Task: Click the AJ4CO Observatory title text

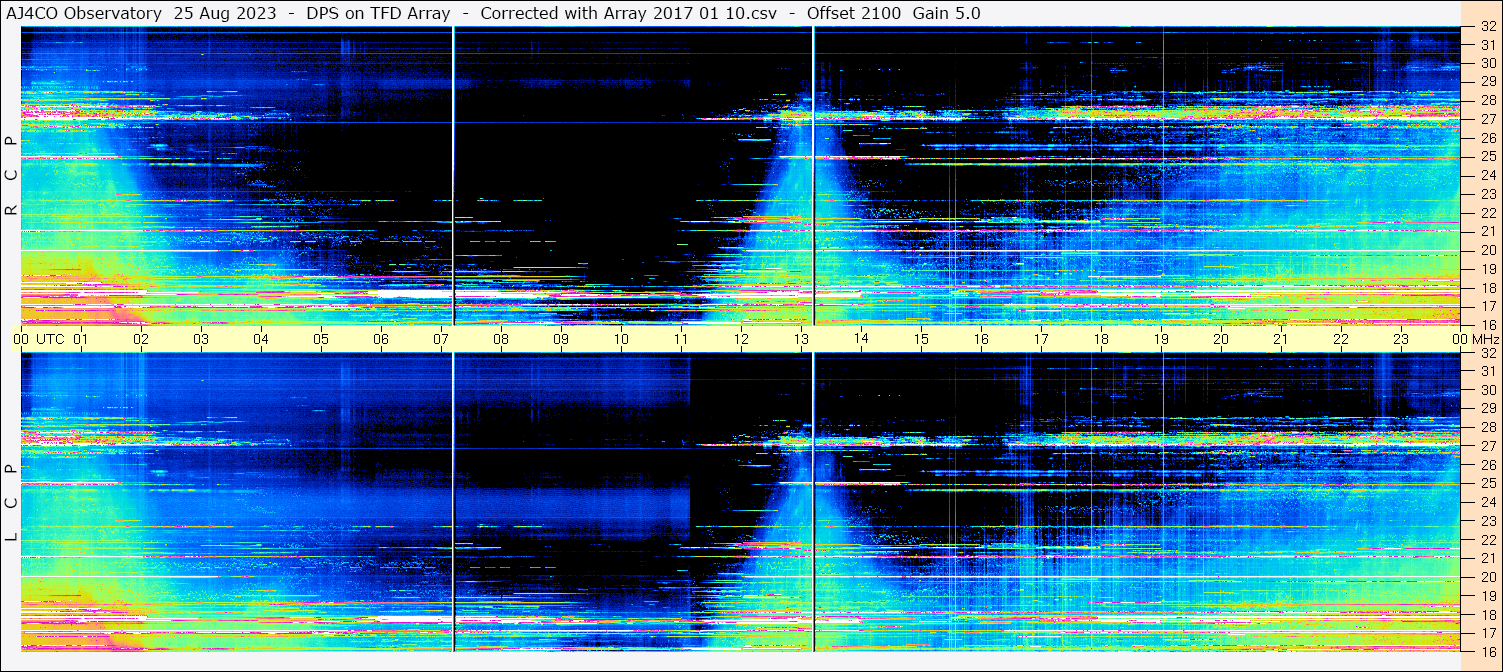Action: click(x=84, y=13)
